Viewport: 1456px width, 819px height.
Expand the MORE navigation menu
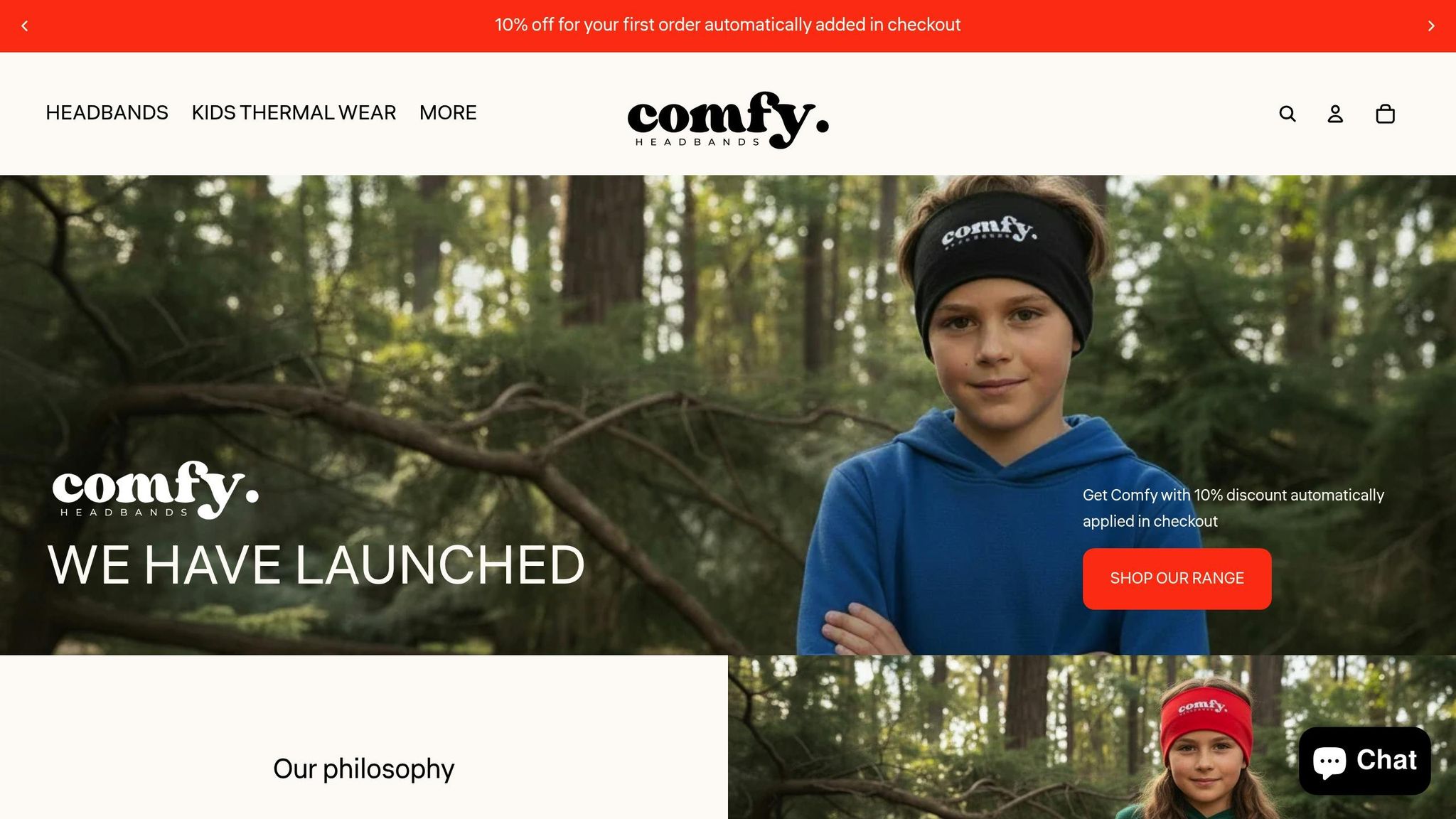[x=448, y=113]
